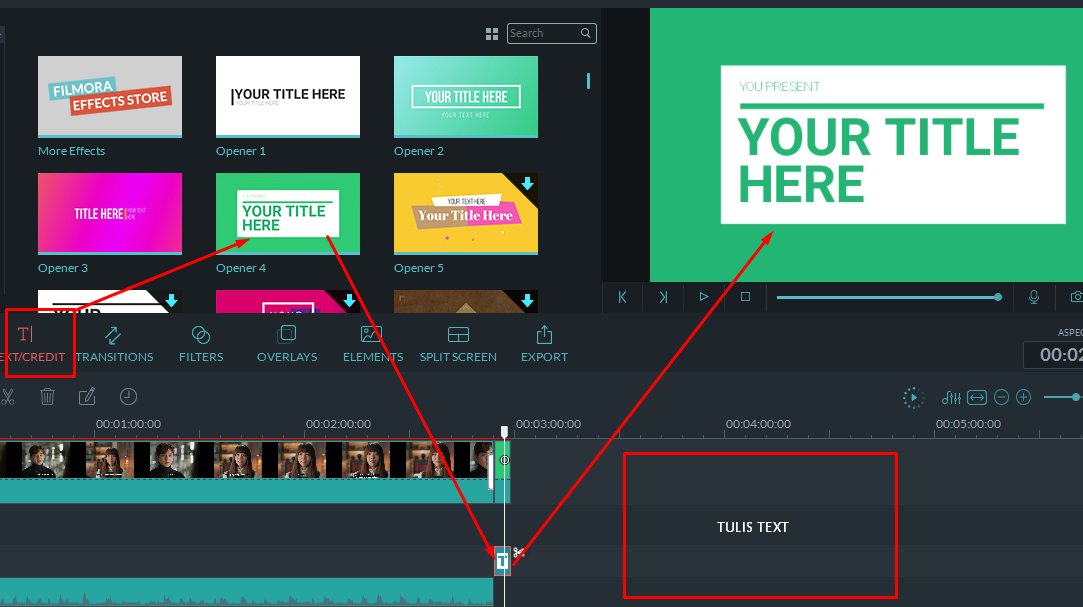Image resolution: width=1083 pixels, height=607 pixels.
Task: Start render preview with dotted circle icon
Action: (x=913, y=397)
